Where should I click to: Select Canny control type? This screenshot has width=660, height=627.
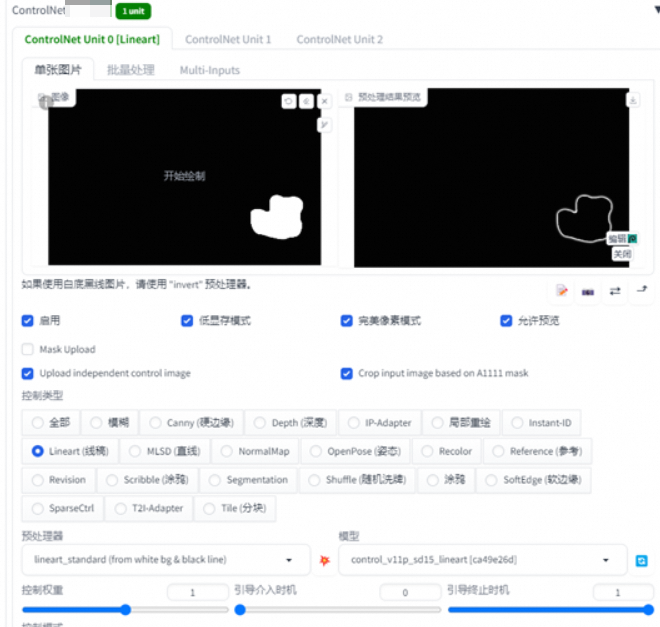[x=192, y=422]
